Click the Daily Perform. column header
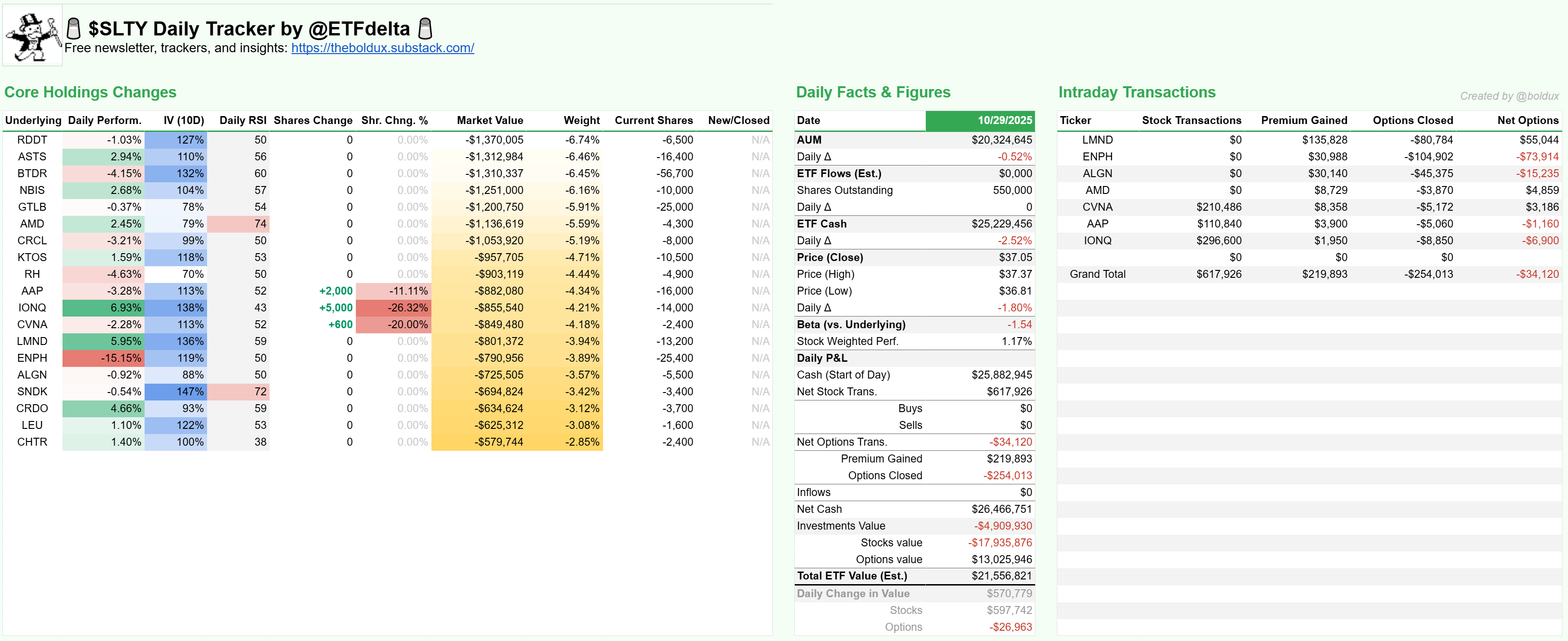Screen dimensions: 1568x641 [x=104, y=120]
